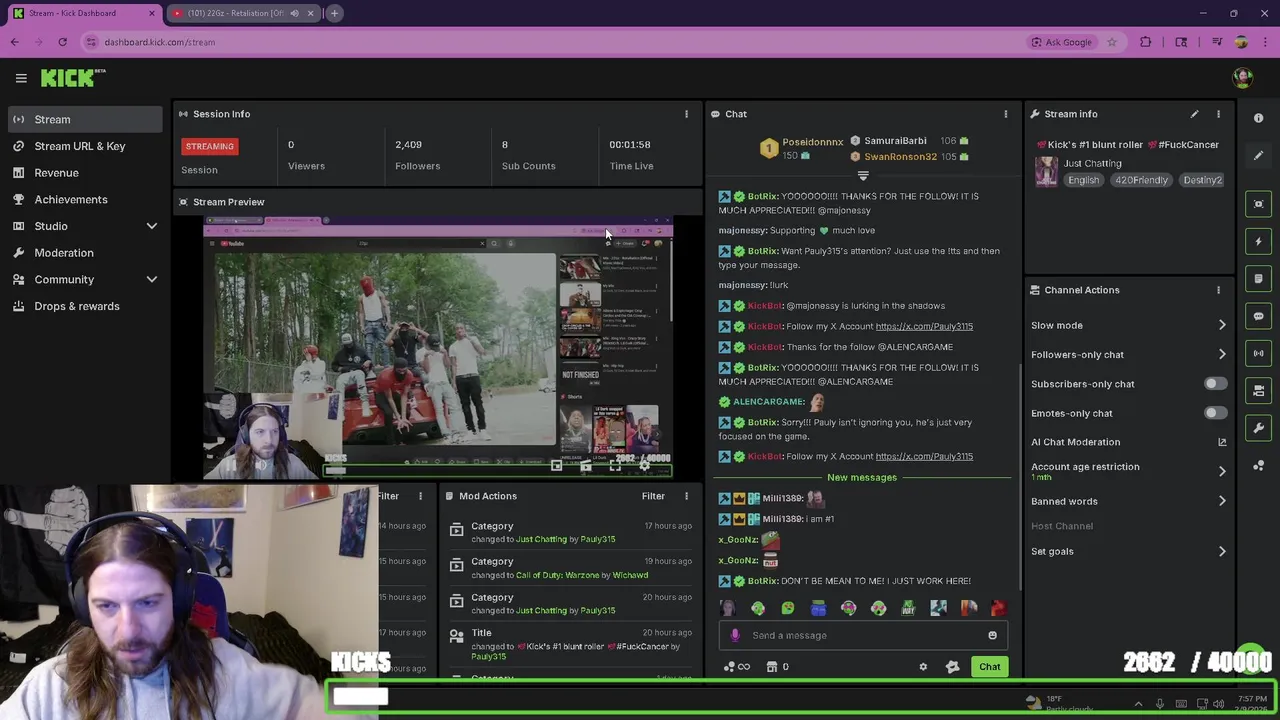Open chat settings gear icon
Image resolution: width=1280 pixels, height=720 pixels.
[923, 667]
